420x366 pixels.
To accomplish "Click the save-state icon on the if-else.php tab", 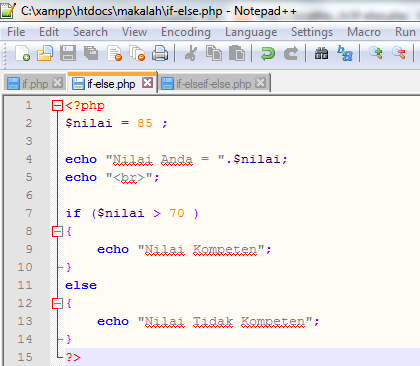I will [78, 83].
